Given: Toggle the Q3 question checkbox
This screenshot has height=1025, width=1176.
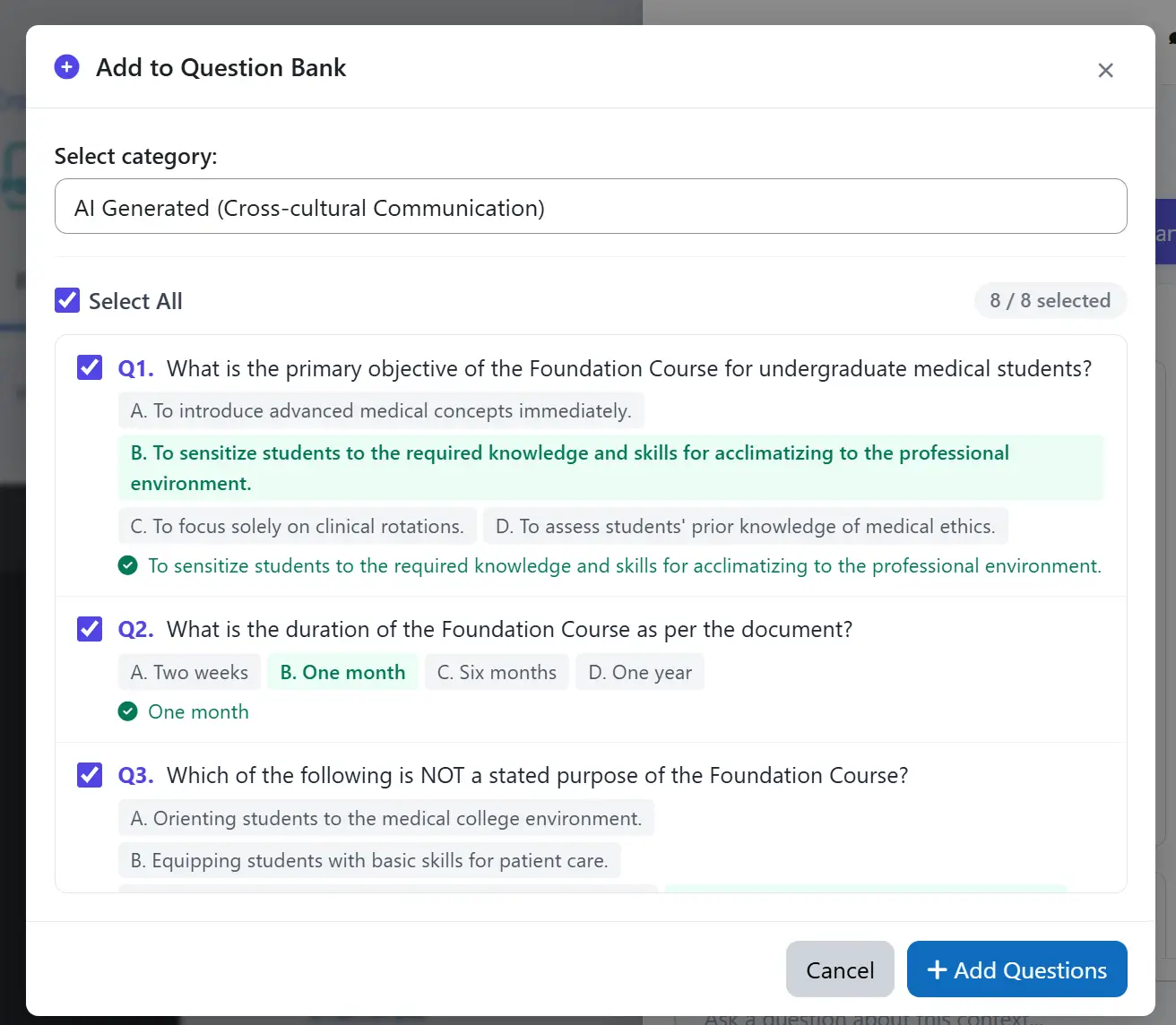Looking at the screenshot, I should (90, 774).
